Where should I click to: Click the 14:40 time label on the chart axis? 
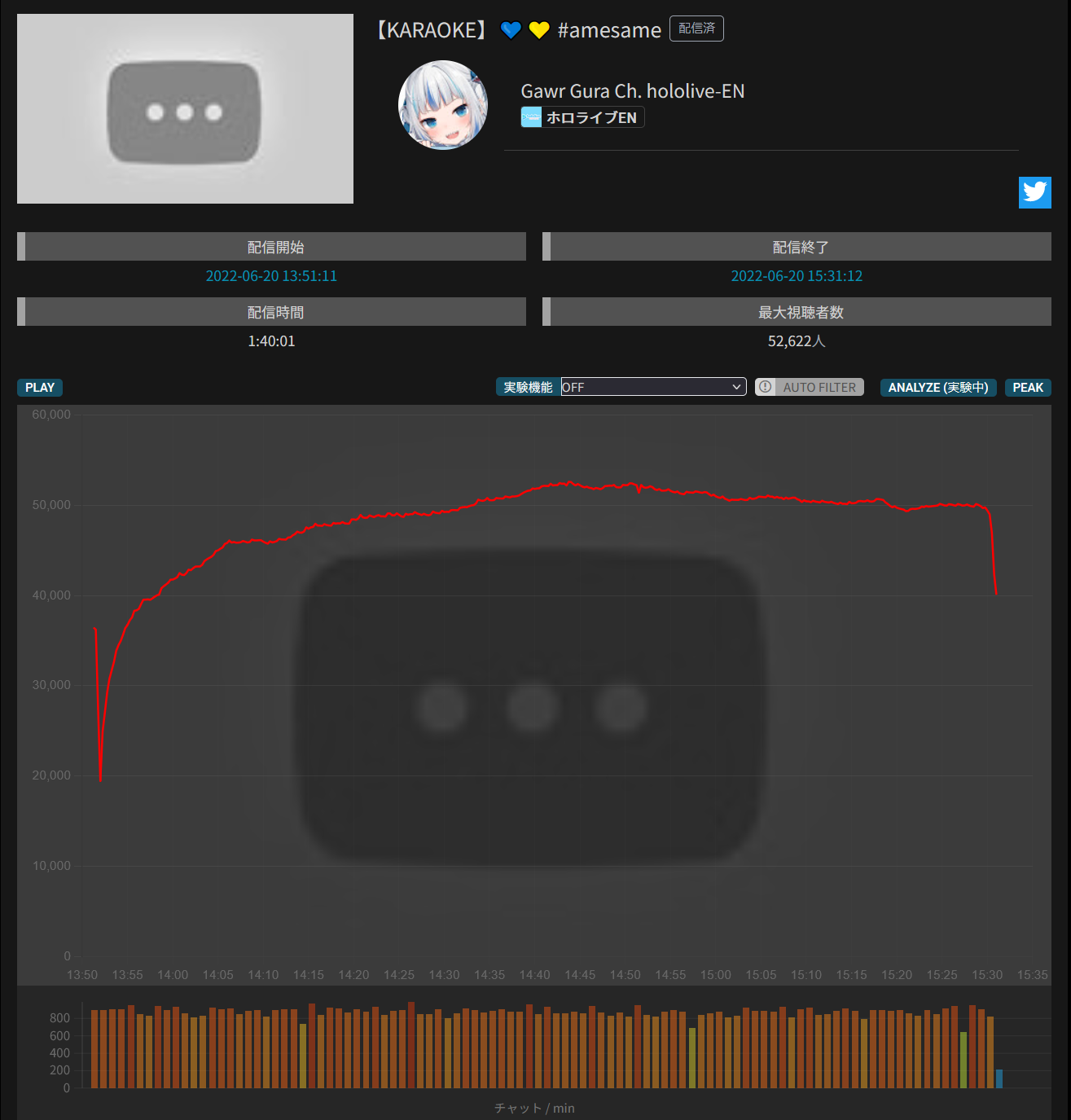[x=534, y=975]
